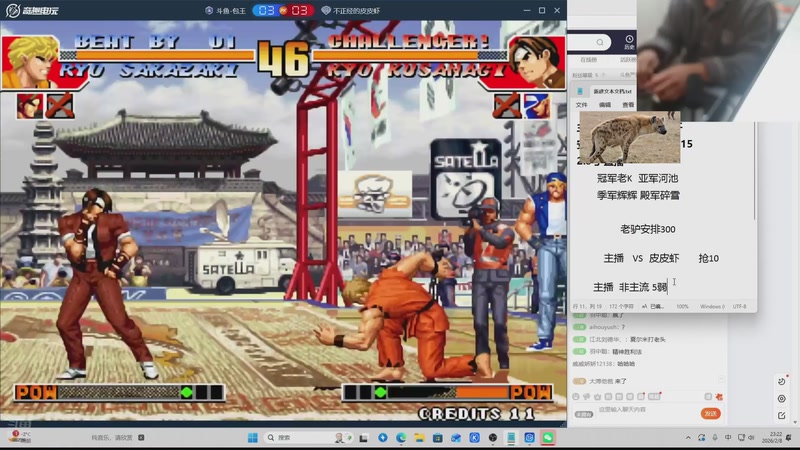Open WeChat from the taskbar
The width and height of the screenshot is (800, 450).
click(x=547, y=438)
